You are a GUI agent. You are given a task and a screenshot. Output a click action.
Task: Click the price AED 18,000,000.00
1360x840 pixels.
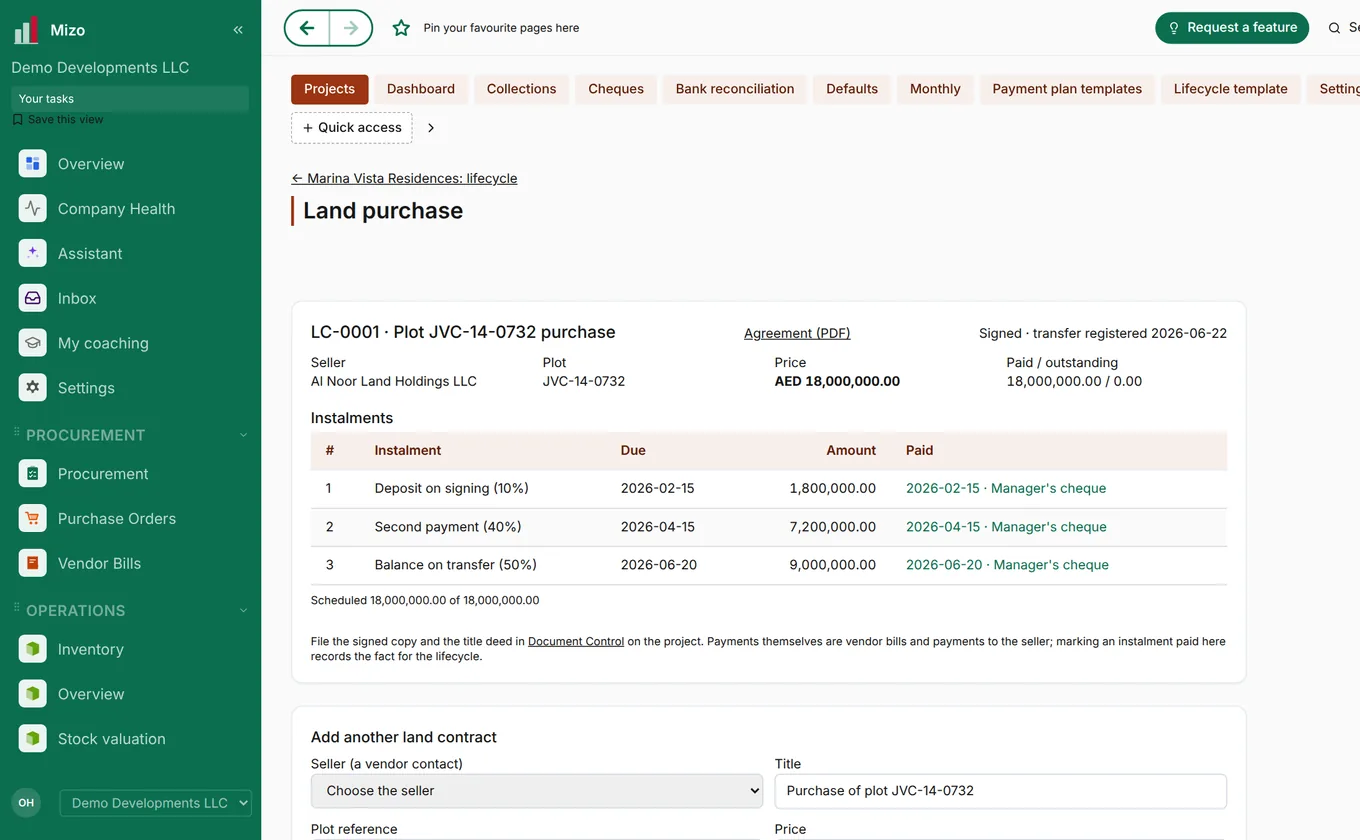[x=837, y=381]
